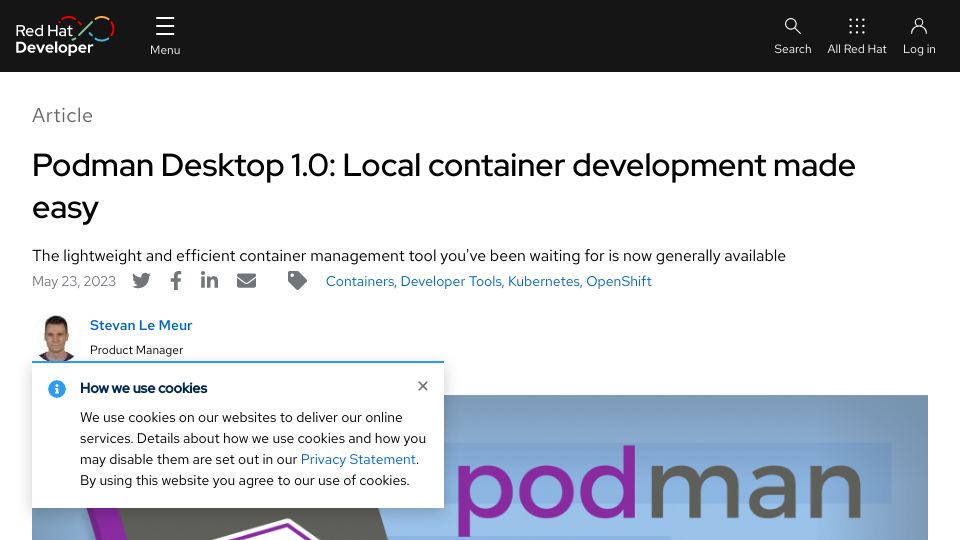Share article on Twitter
The image size is (960, 540).
(x=141, y=281)
